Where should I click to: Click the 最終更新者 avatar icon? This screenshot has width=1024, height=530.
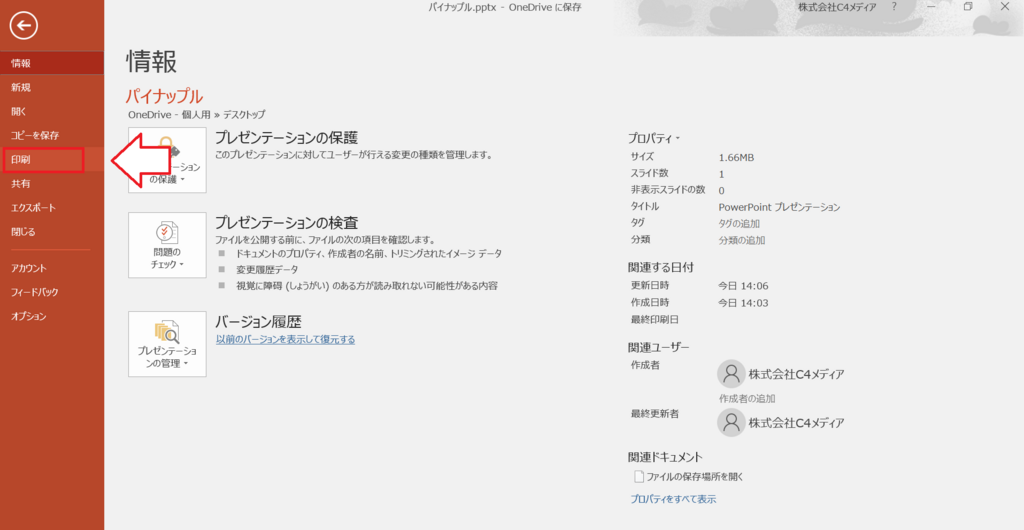731,422
